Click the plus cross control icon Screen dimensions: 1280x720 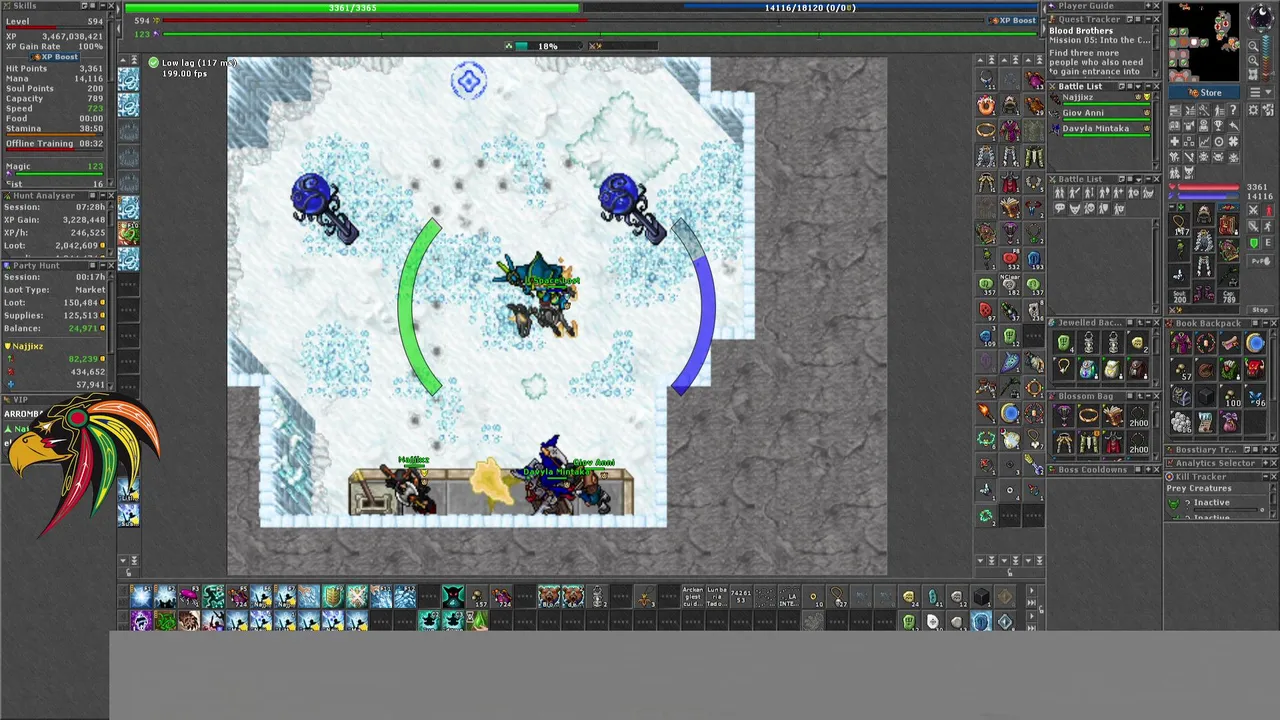[x=1174, y=142]
